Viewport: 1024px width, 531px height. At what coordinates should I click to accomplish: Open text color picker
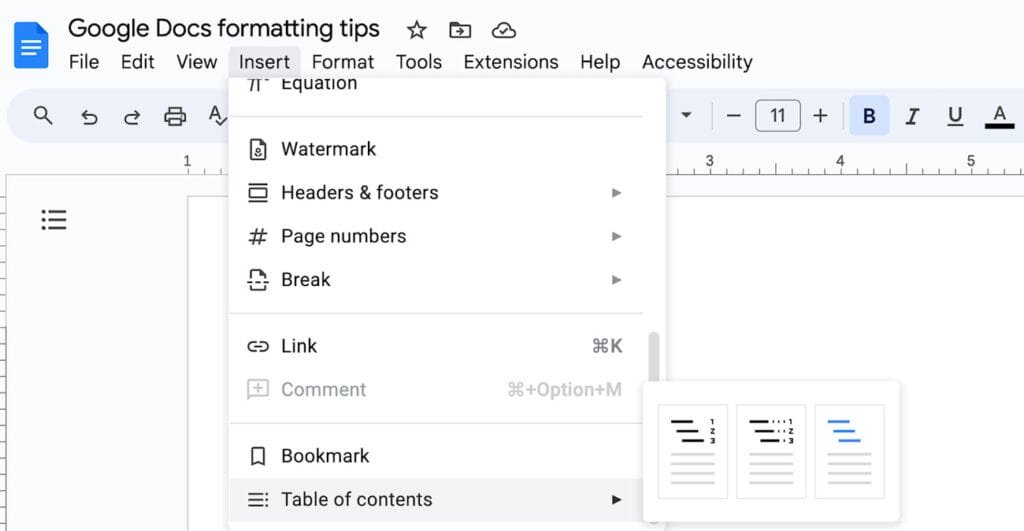click(999, 116)
